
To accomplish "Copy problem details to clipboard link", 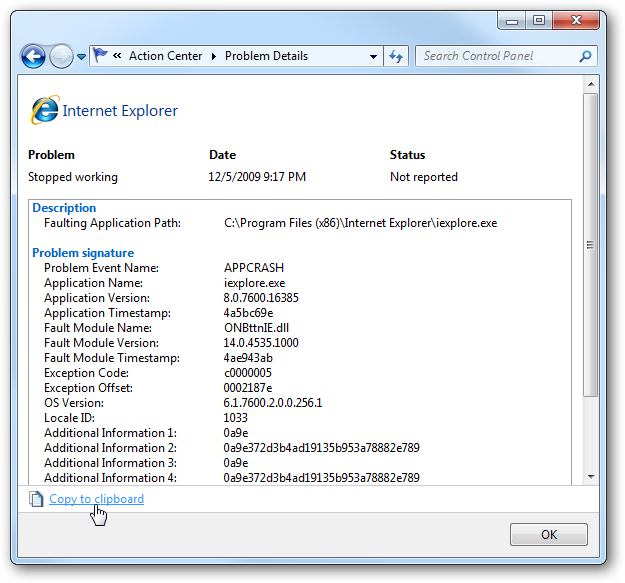I will click(x=96, y=499).
